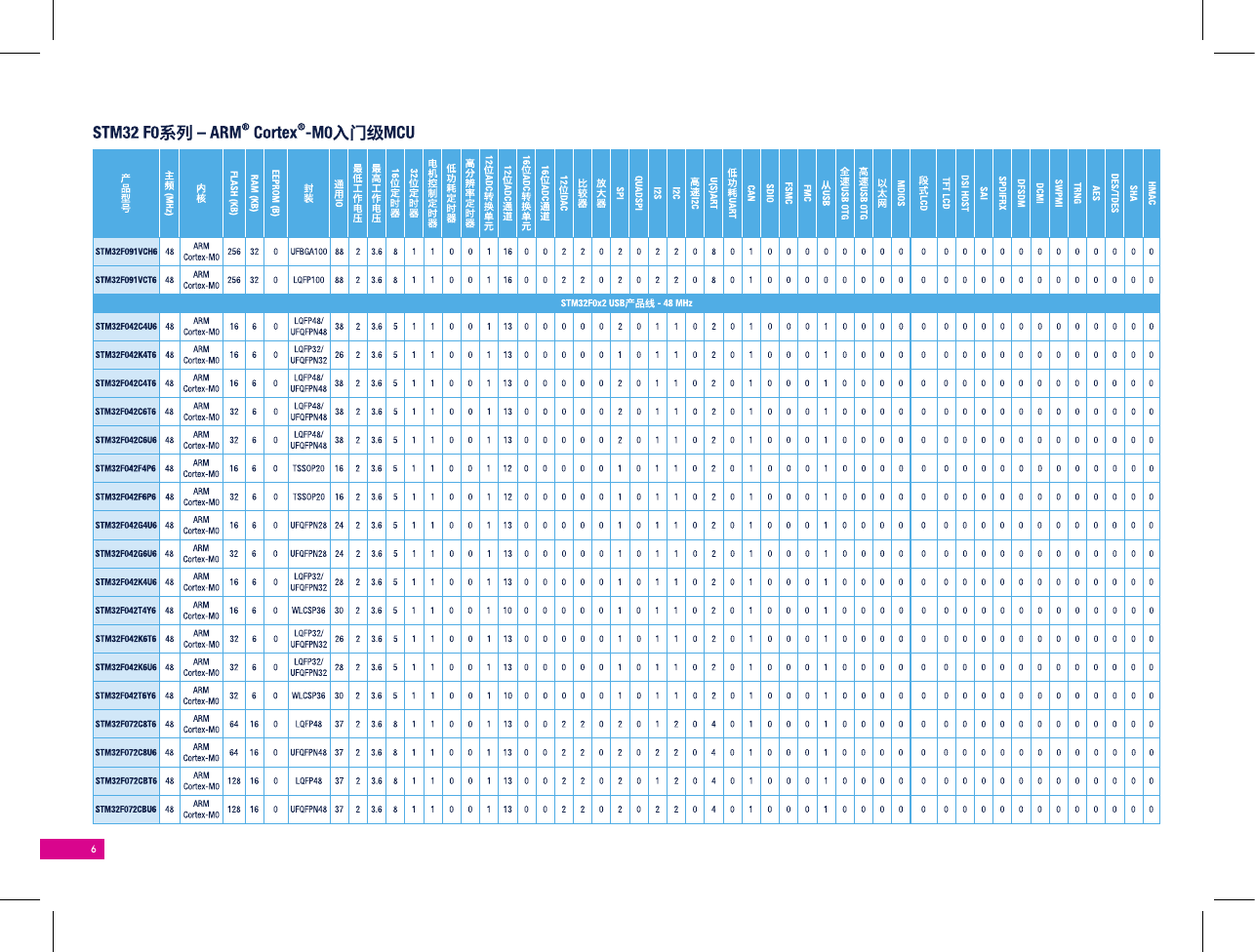This screenshot has width=1255, height=952.
Task: Click 'LQFP32/UFQFPN32' package in STM32F042K4T6 row
Action: click(x=308, y=354)
